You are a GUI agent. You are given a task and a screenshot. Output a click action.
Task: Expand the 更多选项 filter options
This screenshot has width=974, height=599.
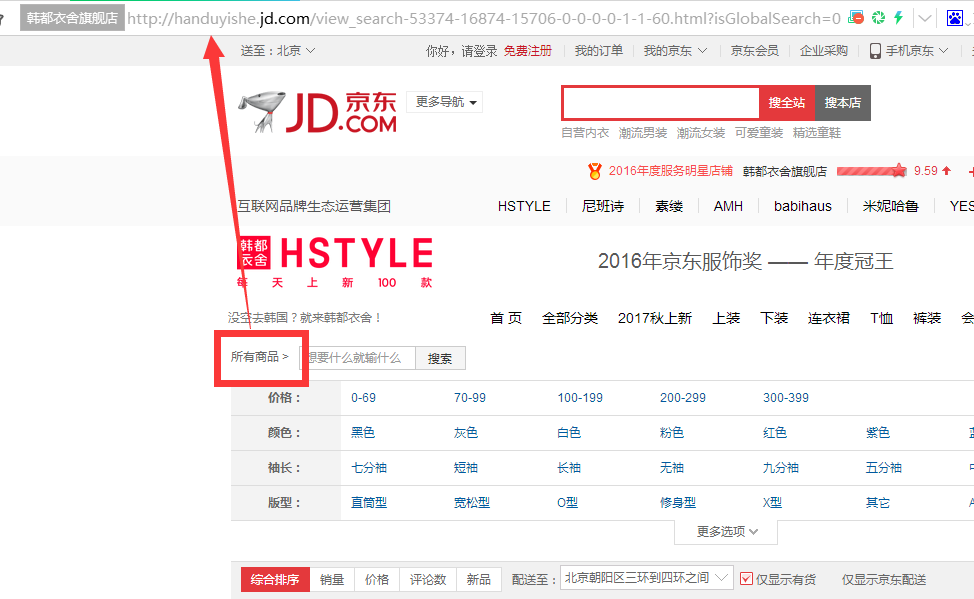pos(726,532)
